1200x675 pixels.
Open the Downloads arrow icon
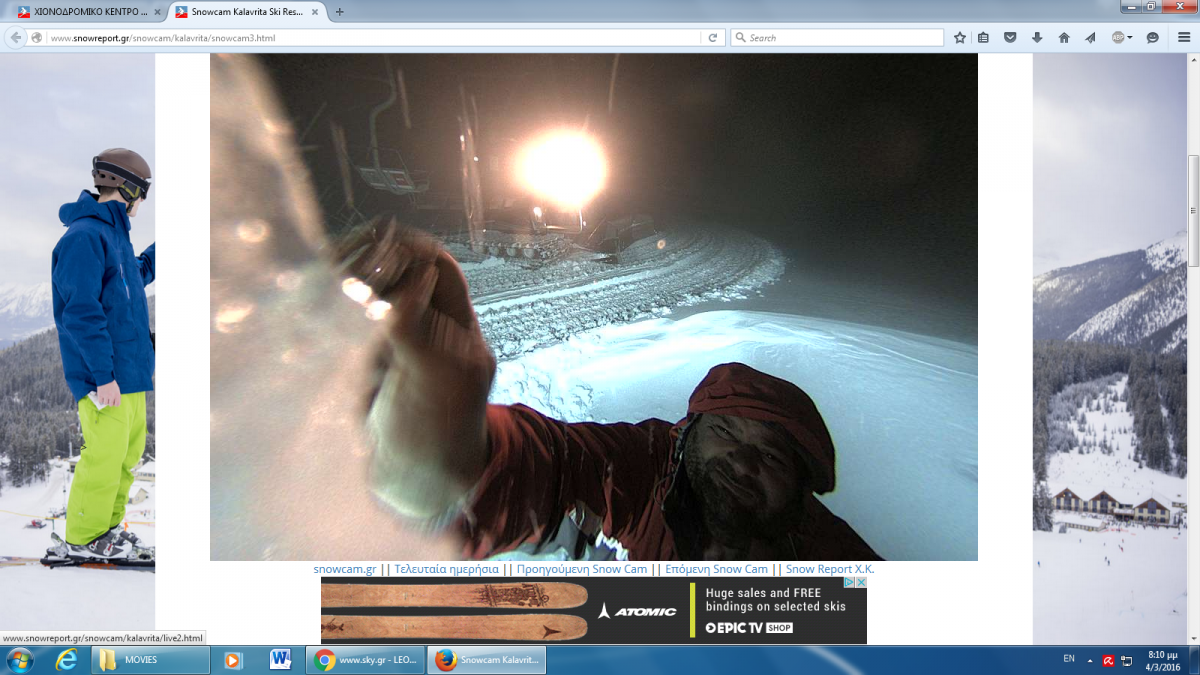pos(1037,37)
